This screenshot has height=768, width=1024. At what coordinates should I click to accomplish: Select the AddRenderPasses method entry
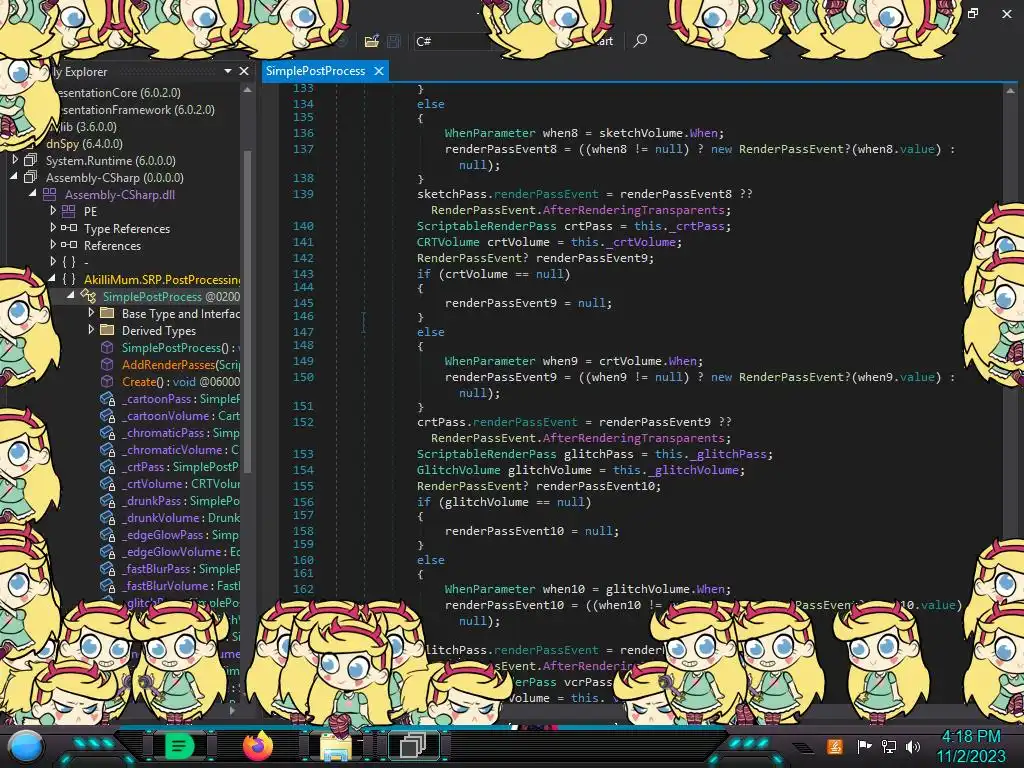click(x=181, y=364)
